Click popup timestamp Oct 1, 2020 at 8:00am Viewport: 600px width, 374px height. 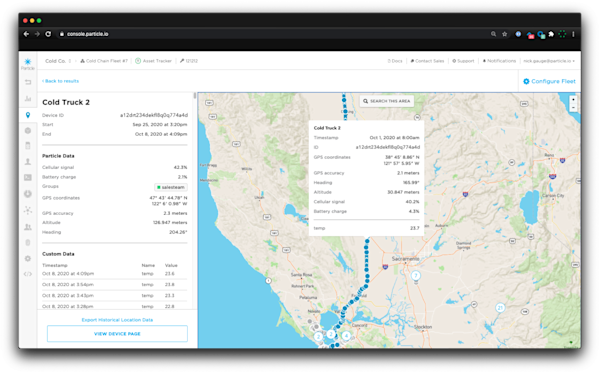click(394, 137)
